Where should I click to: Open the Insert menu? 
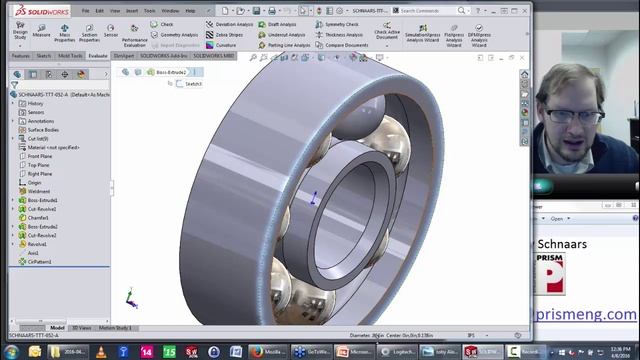click(x=132, y=11)
